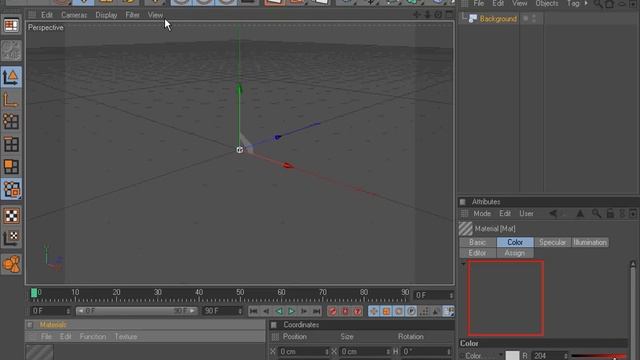Open viewport Edit menu
The height and width of the screenshot is (360, 640).
[47, 15]
